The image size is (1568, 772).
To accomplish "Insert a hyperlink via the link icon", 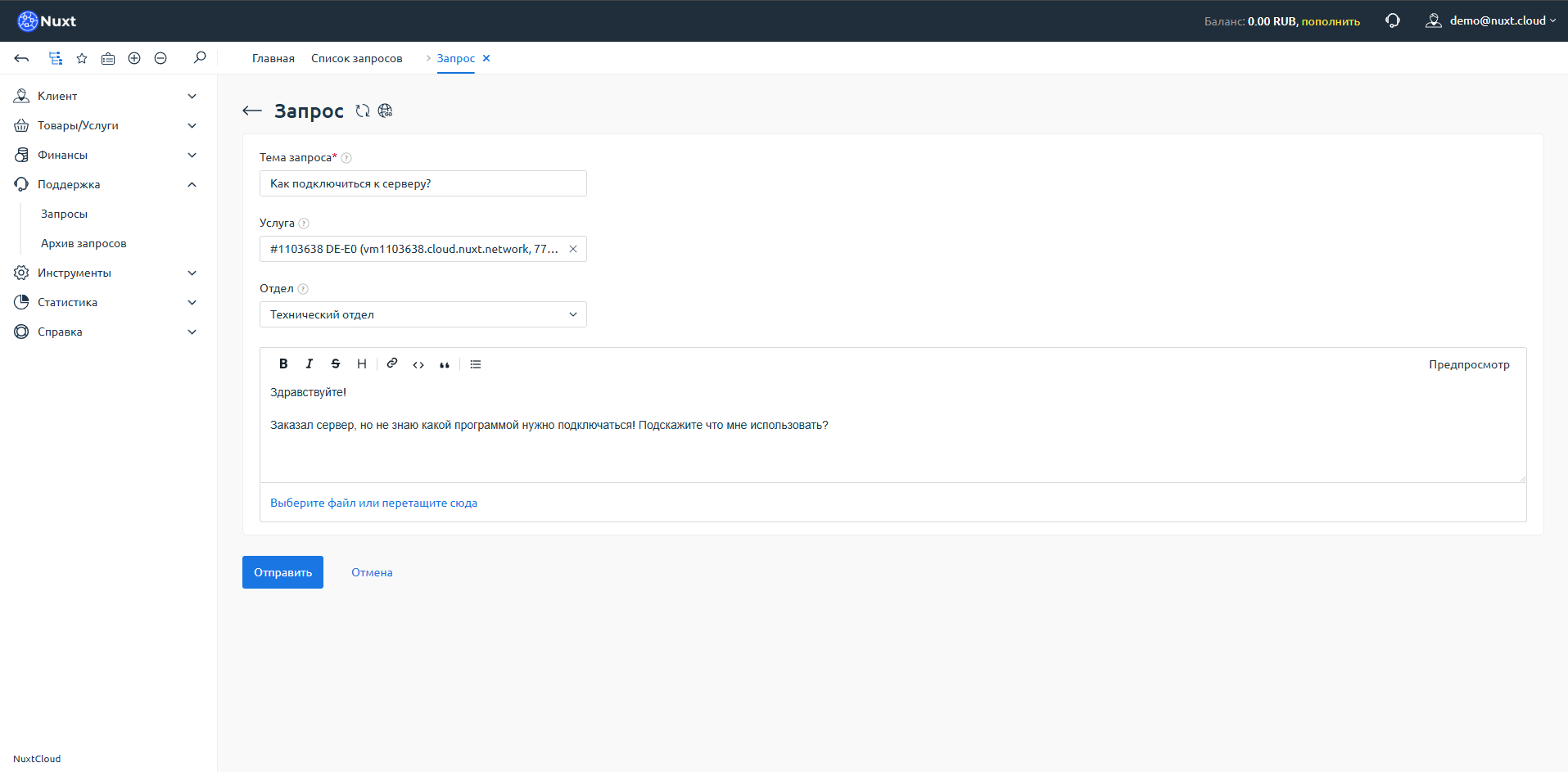I will point(392,363).
